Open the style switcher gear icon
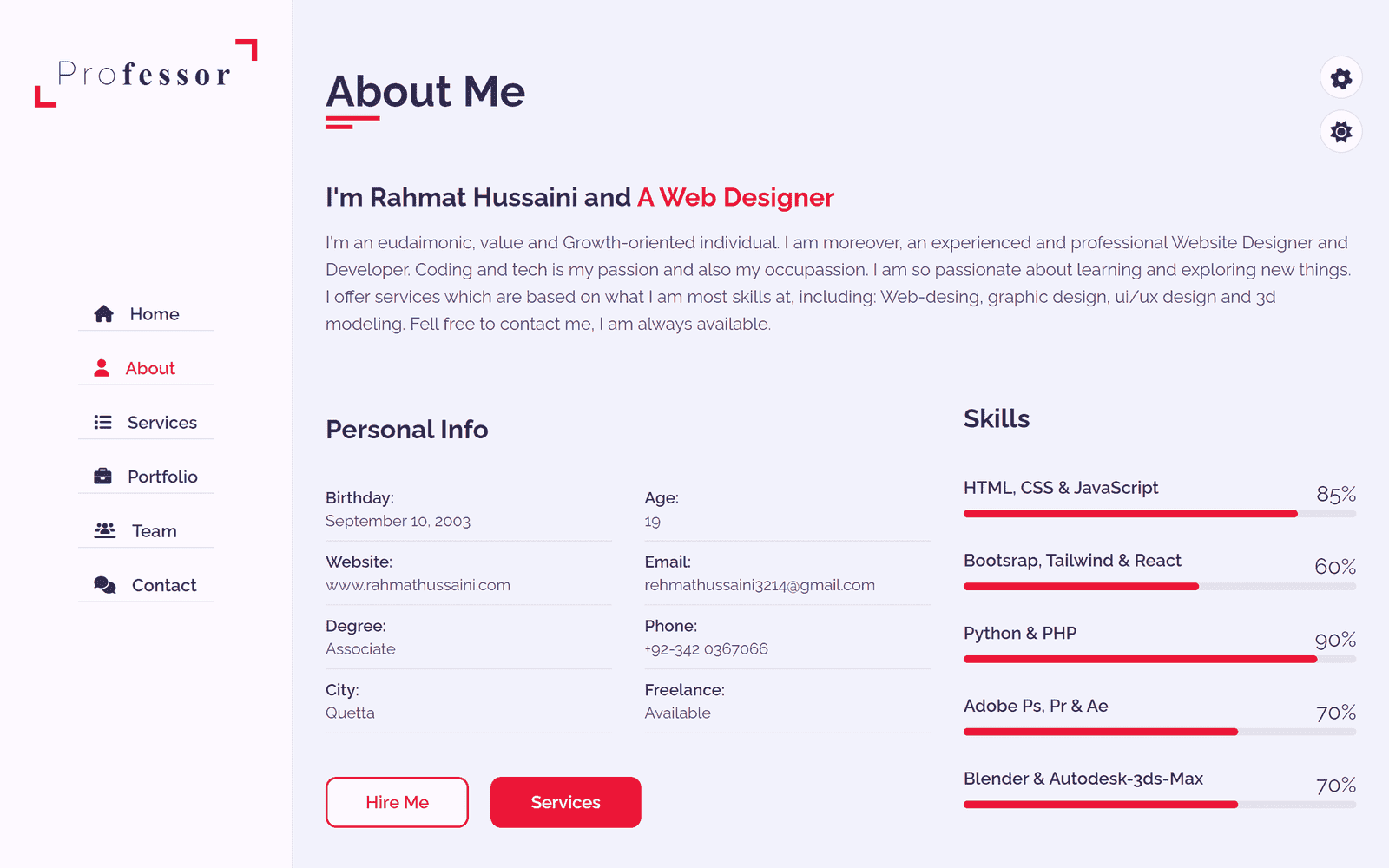This screenshot has height=868, width=1389. (x=1341, y=79)
